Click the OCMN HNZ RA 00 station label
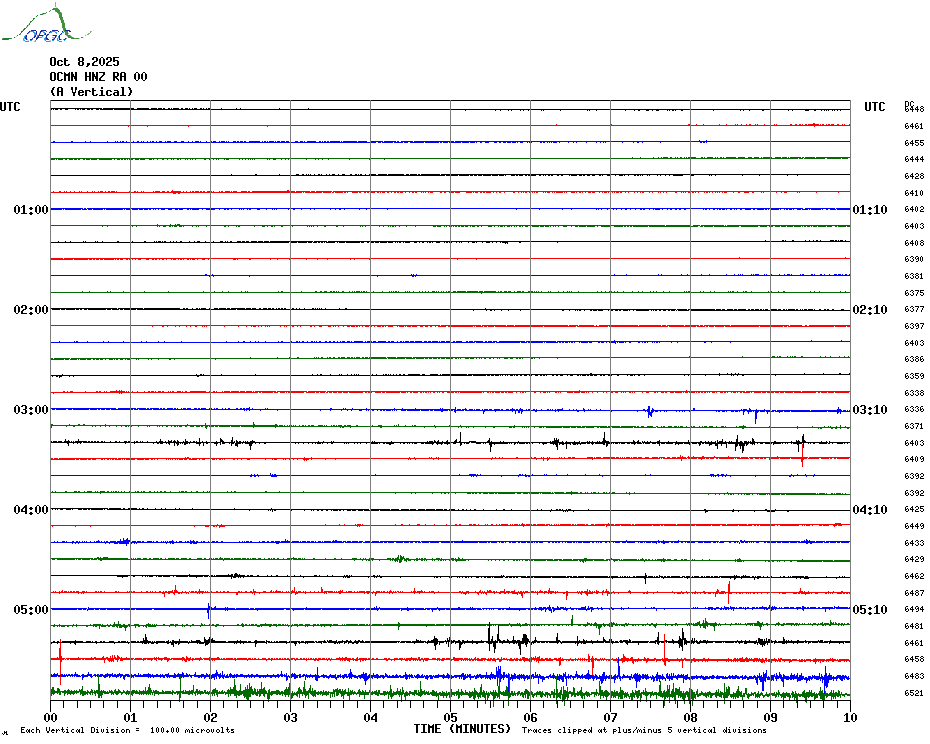Image resolution: width=930 pixels, height=744 pixels. (x=98, y=77)
